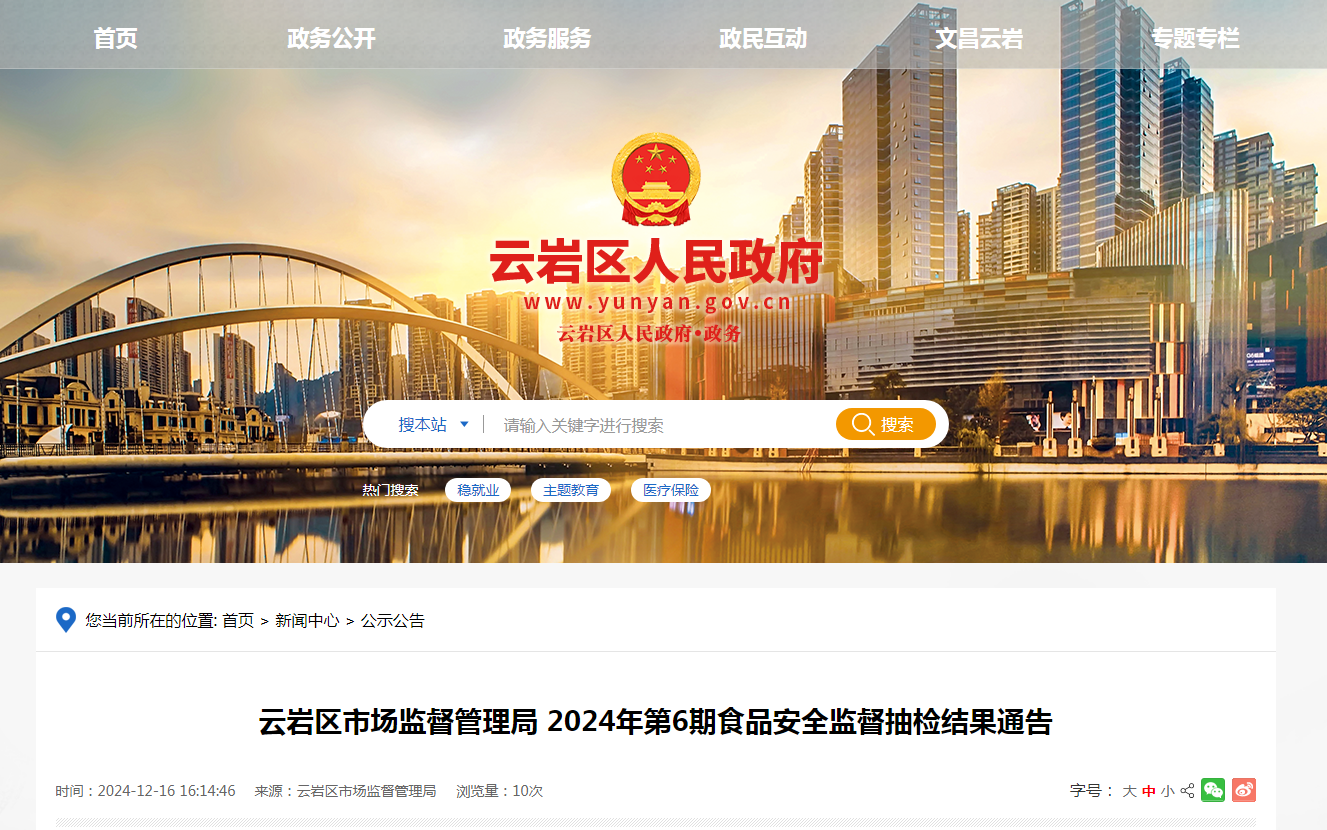Select large font size 大
Screen dimensions: 1327x830
pyautogui.click(x=1129, y=791)
